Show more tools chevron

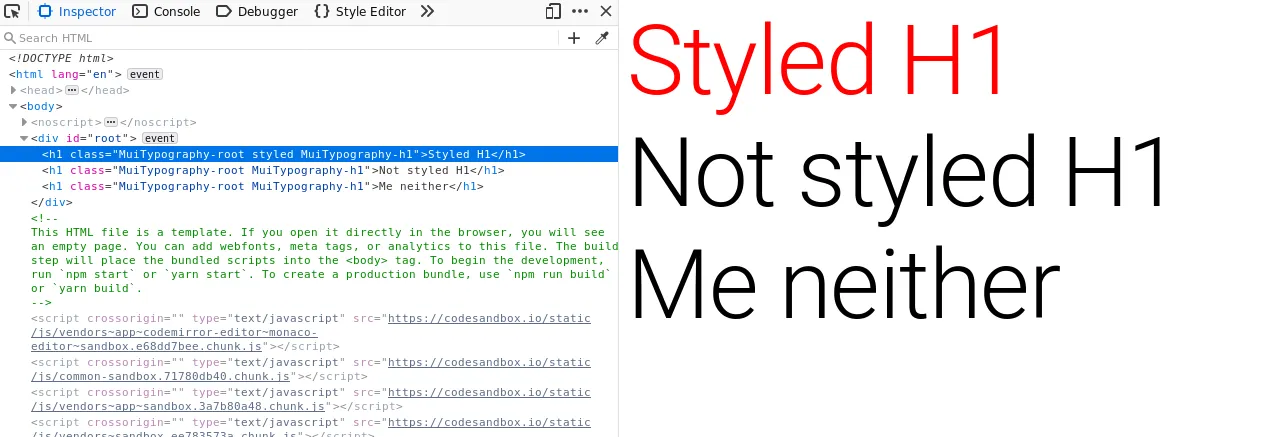pyautogui.click(x=427, y=12)
